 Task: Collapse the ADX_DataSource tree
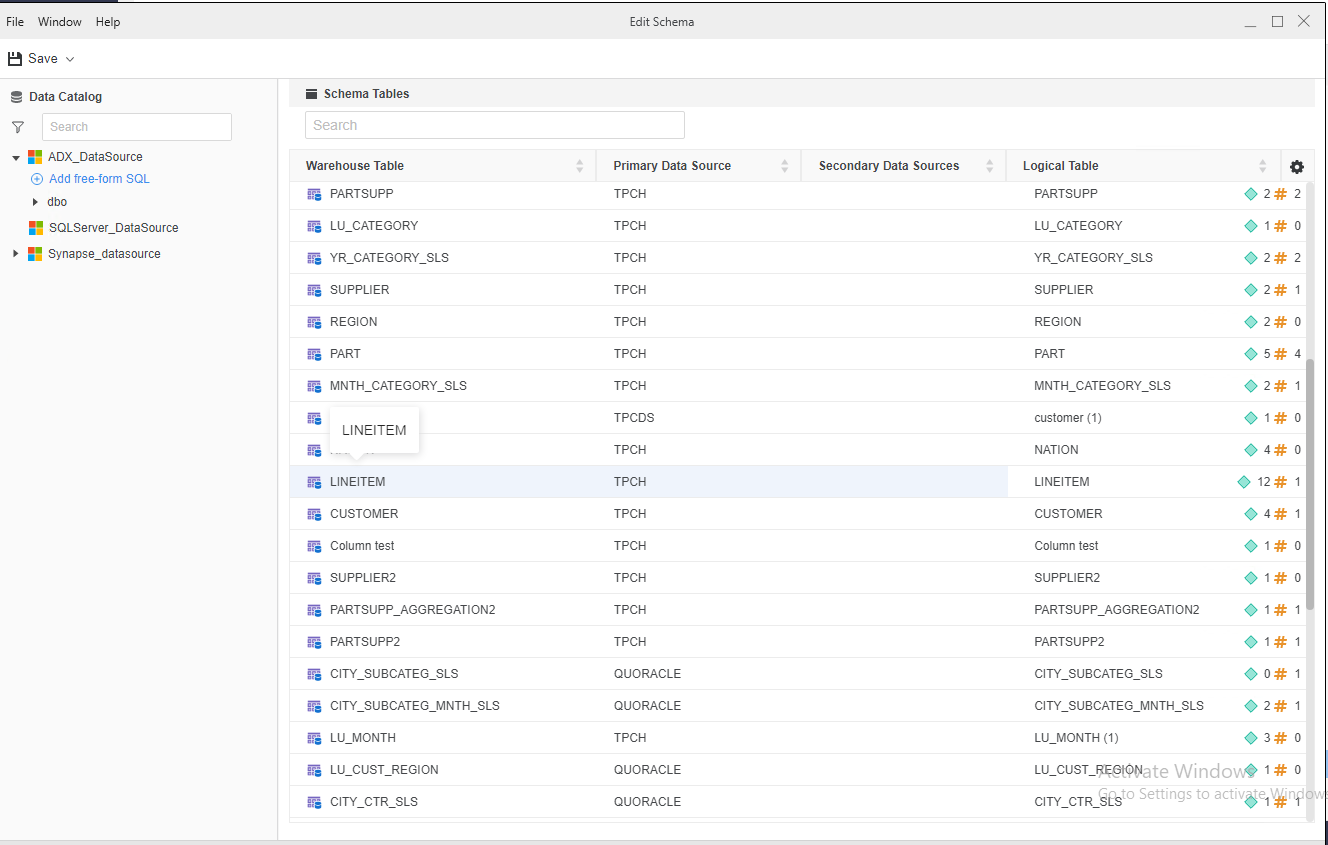point(15,156)
